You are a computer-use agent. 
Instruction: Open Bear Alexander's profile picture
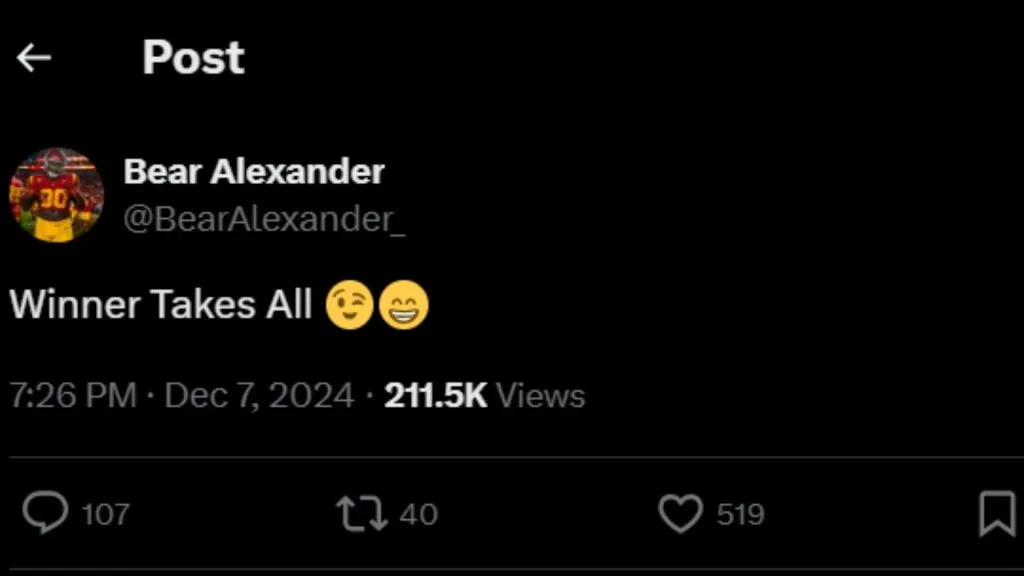56,196
